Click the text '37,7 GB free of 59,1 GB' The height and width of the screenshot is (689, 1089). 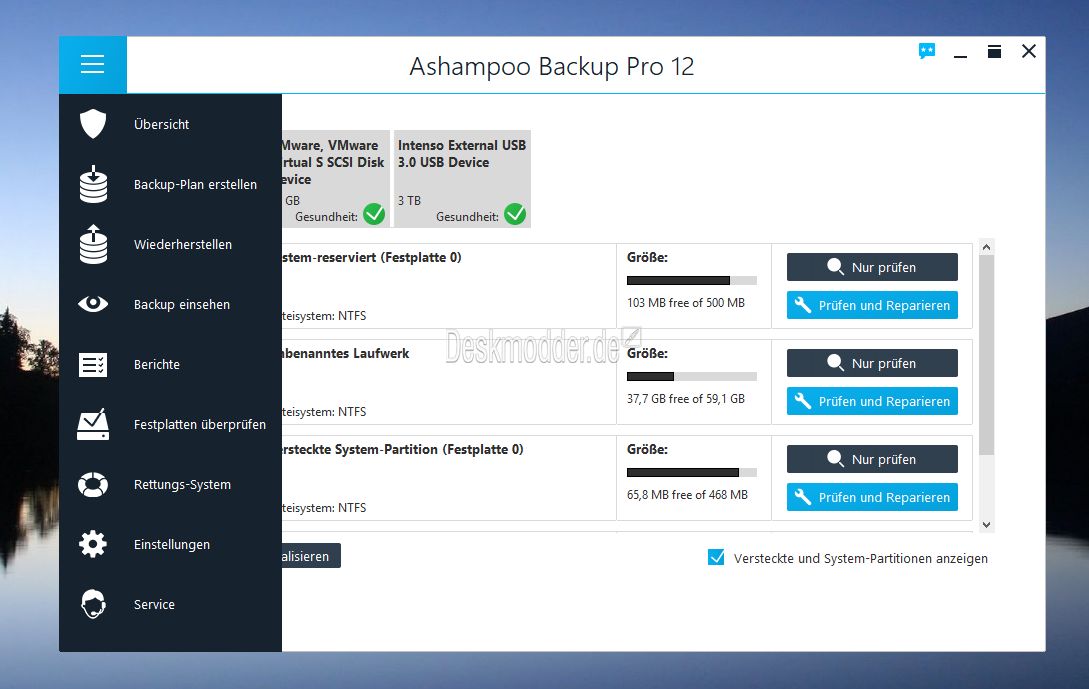click(x=685, y=399)
